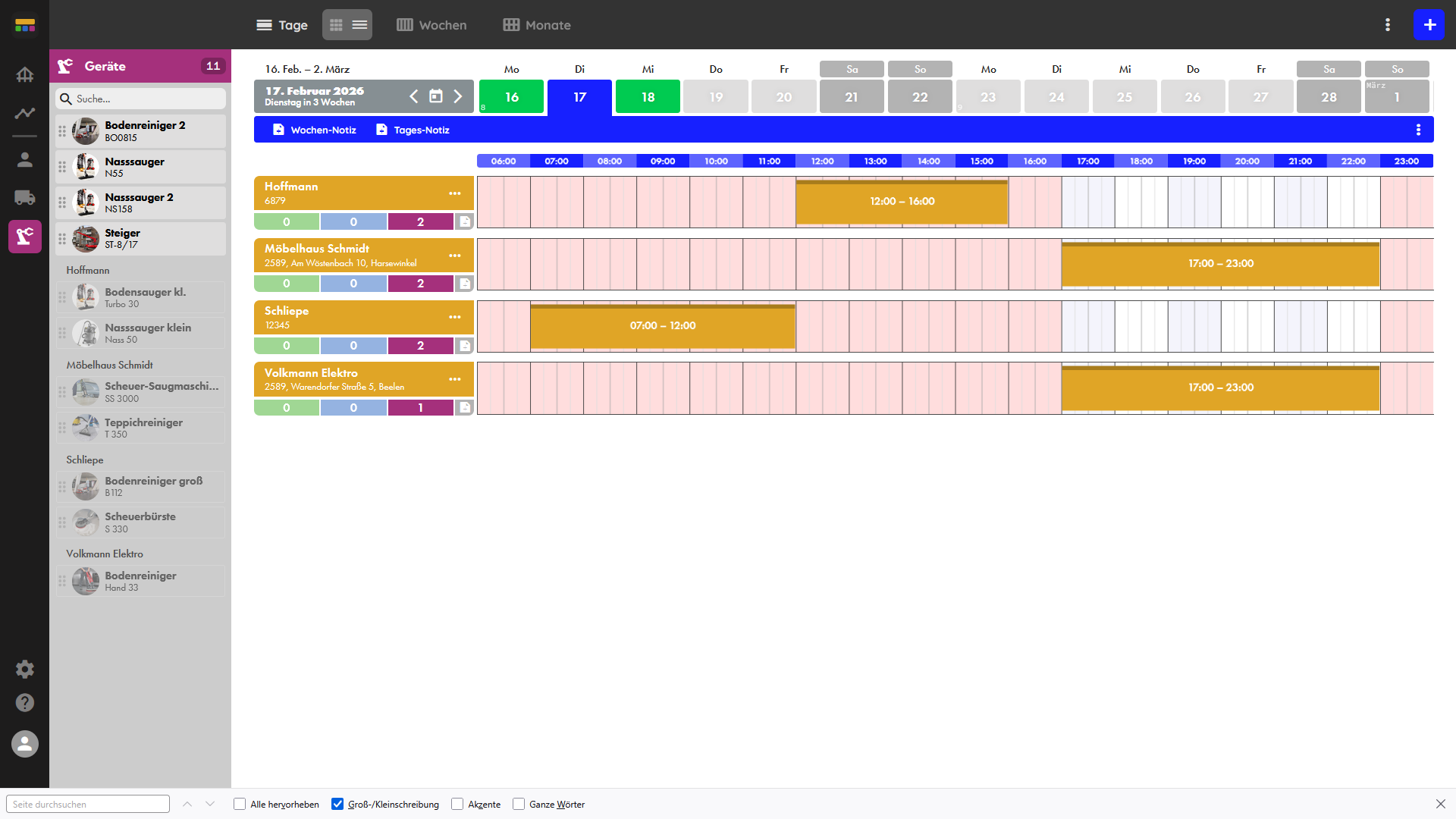The image size is (1456, 819).
Task: Open the Hoffmann job note icon
Action: [x=465, y=221]
